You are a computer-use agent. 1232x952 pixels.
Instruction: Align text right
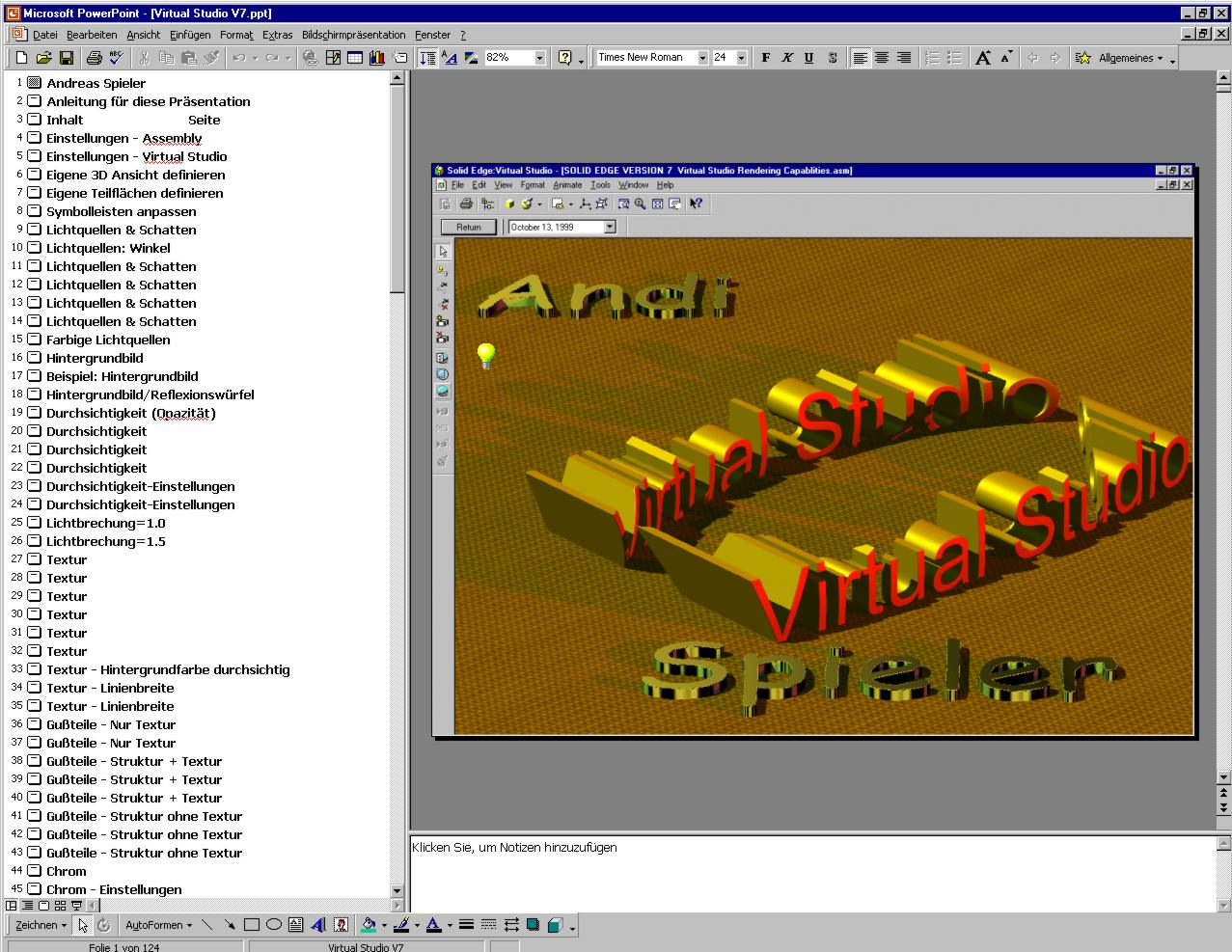[x=904, y=58]
